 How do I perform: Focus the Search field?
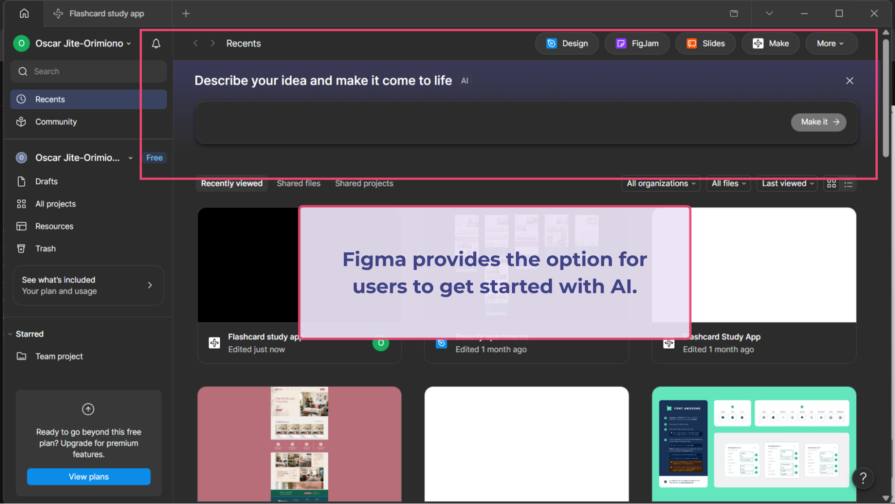click(88, 71)
